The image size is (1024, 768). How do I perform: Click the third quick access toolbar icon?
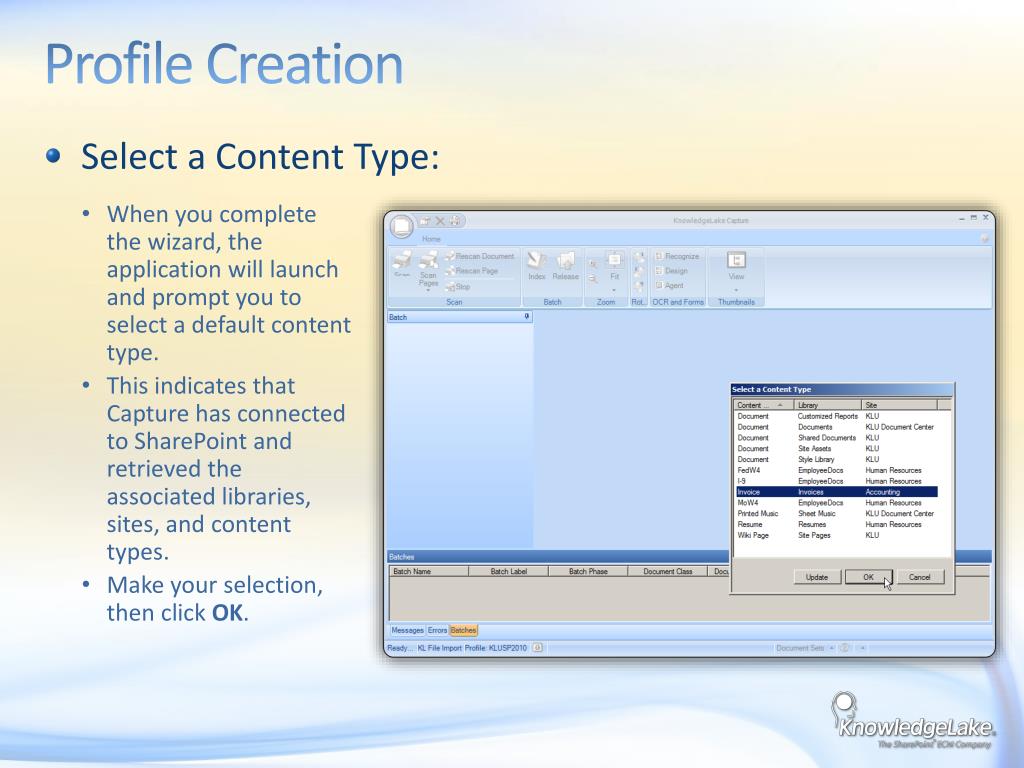[455, 221]
